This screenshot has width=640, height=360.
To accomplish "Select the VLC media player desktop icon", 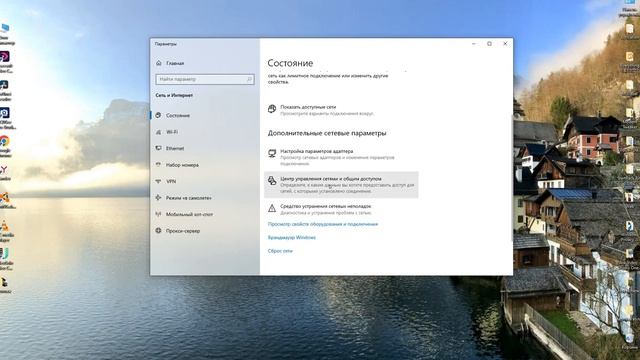I will [4, 230].
